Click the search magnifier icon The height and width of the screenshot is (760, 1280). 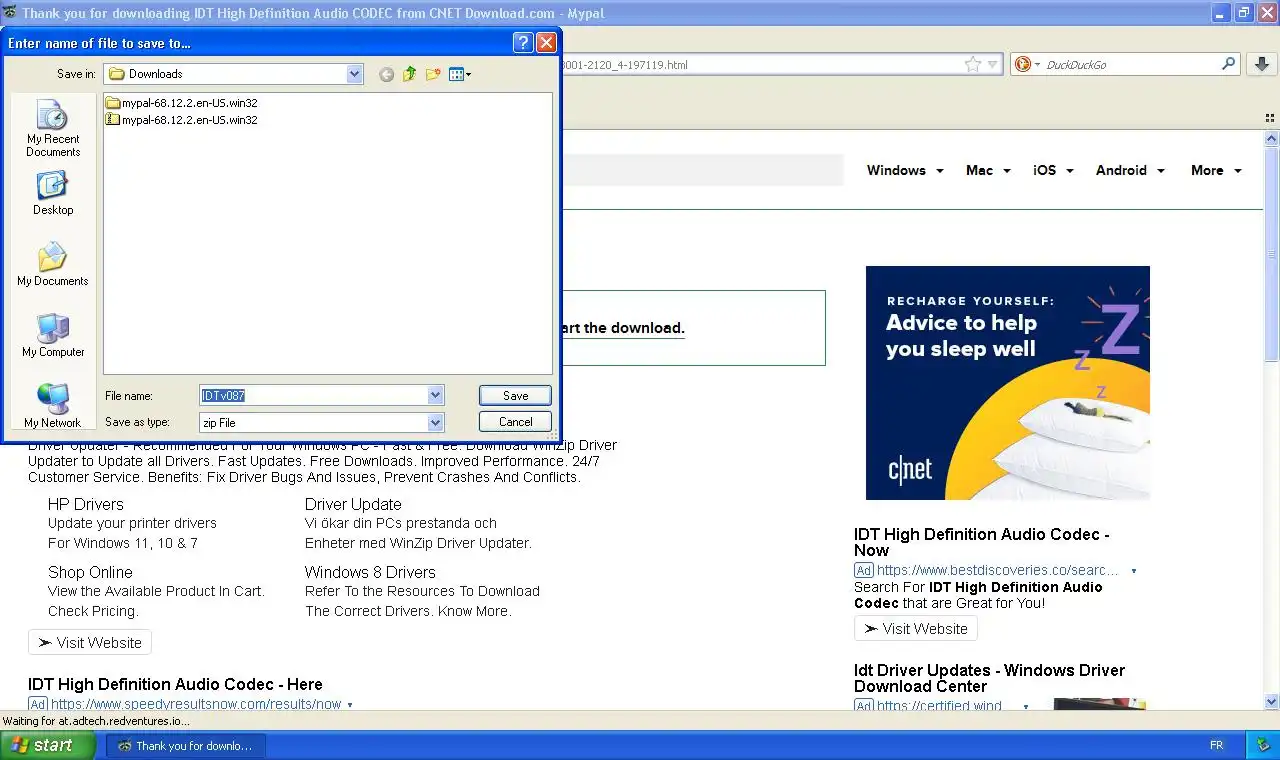[x=1228, y=64]
